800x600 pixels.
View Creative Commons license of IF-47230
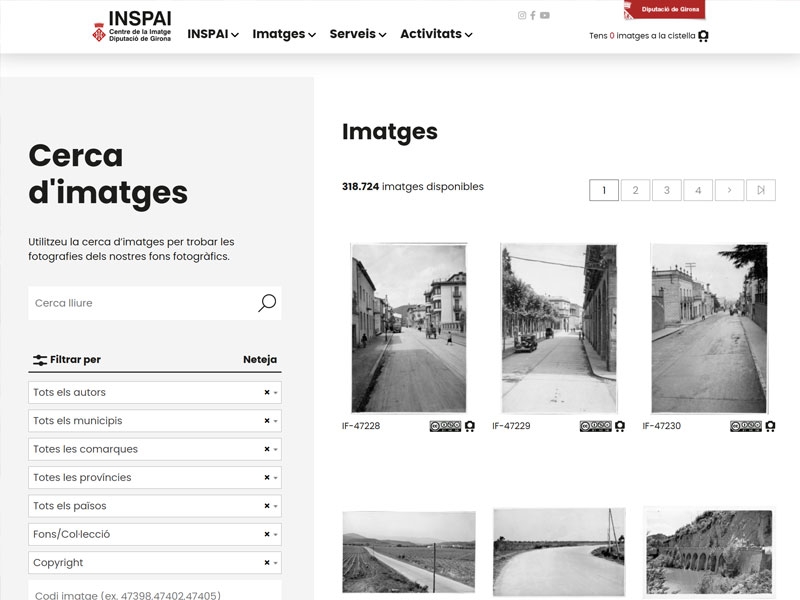(745, 425)
